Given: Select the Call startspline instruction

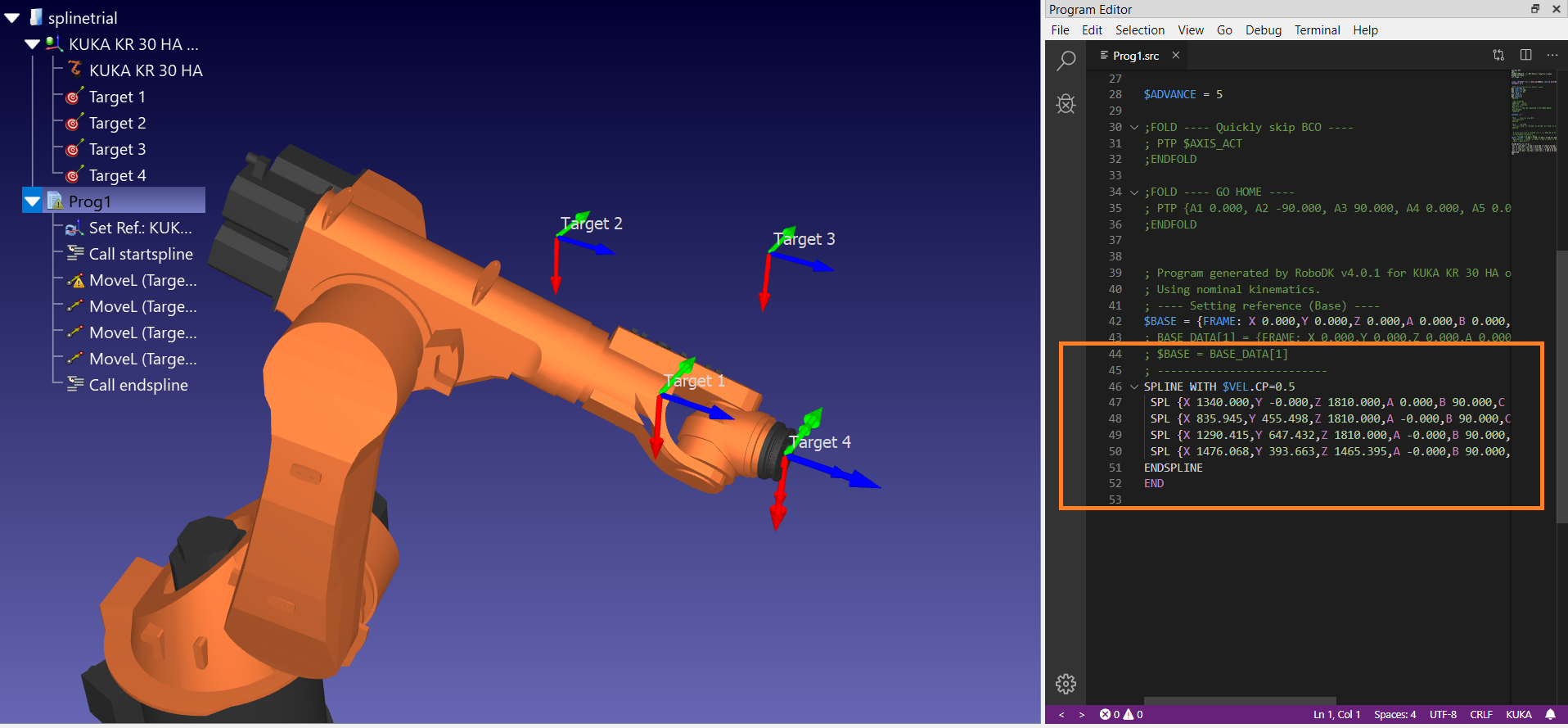Looking at the screenshot, I should [141, 254].
